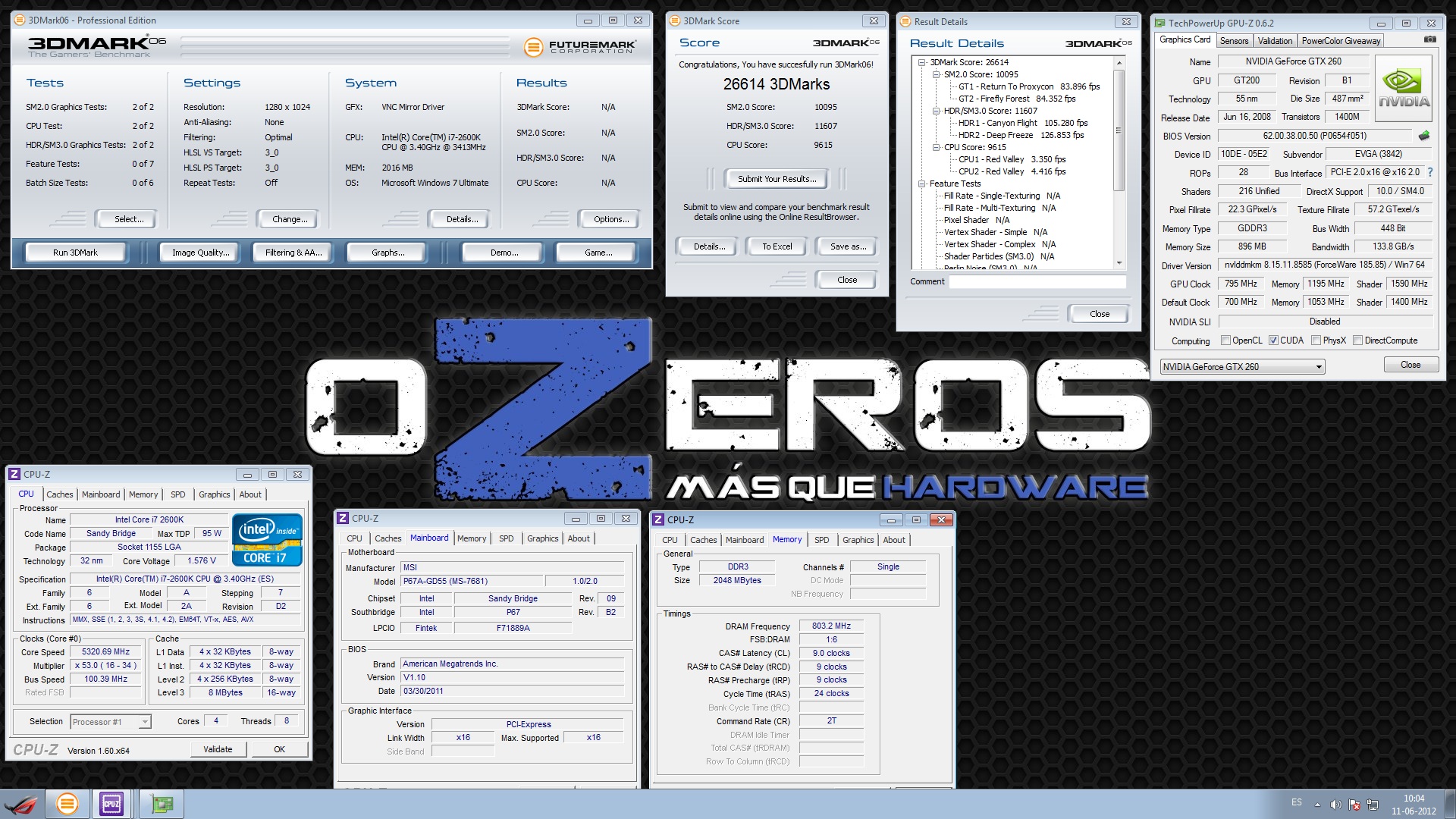Click the Result Details scroll up arrow
Image resolution: width=1456 pixels, height=819 pixels.
[x=1119, y=63]
